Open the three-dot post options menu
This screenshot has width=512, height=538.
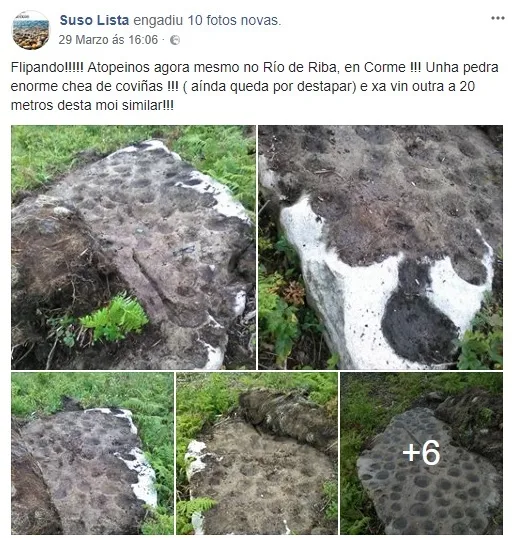click(498, 18)
